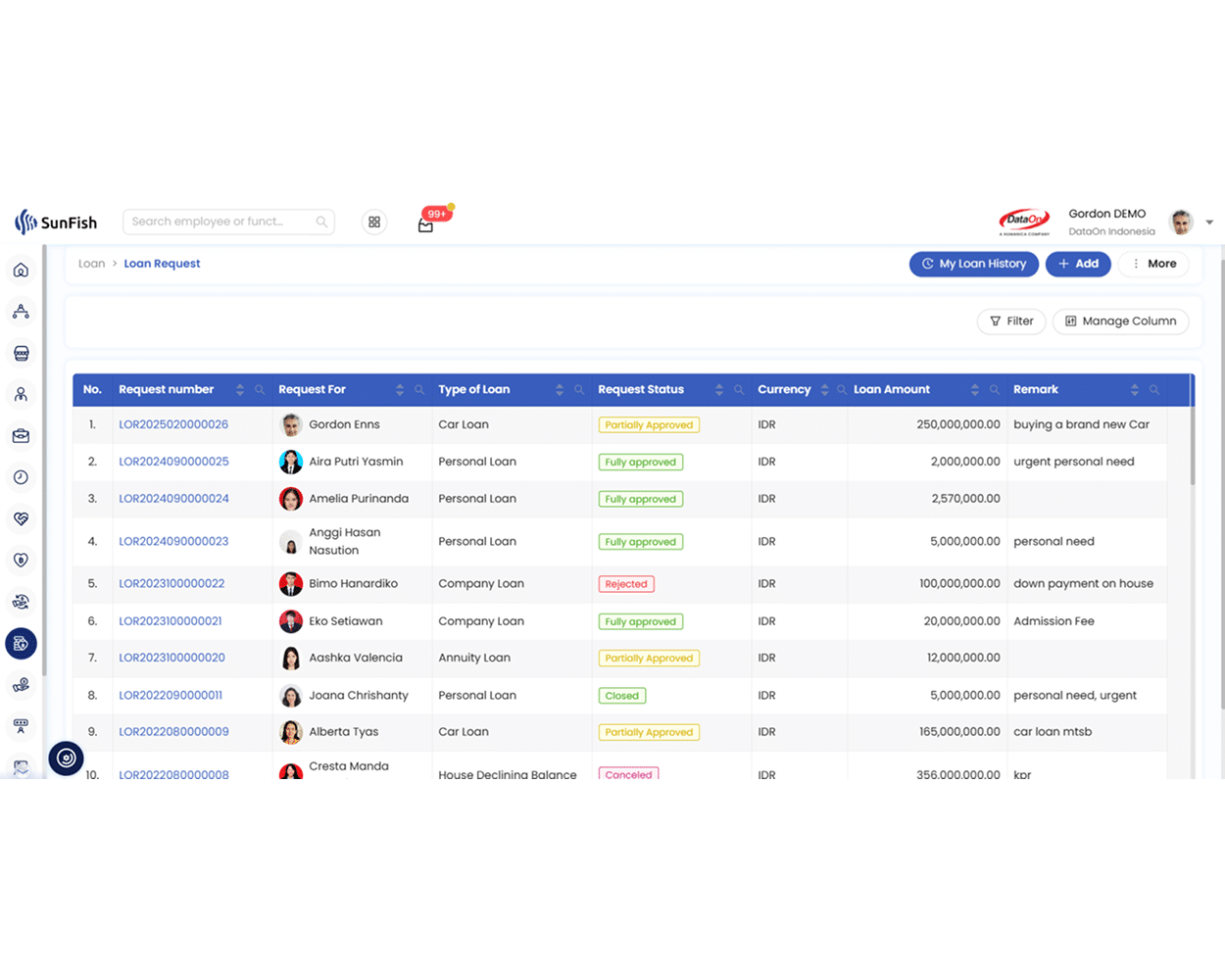Select the Loan Request breadcrumb tab
Viewport: 1225px width, 980px height.
162,263
